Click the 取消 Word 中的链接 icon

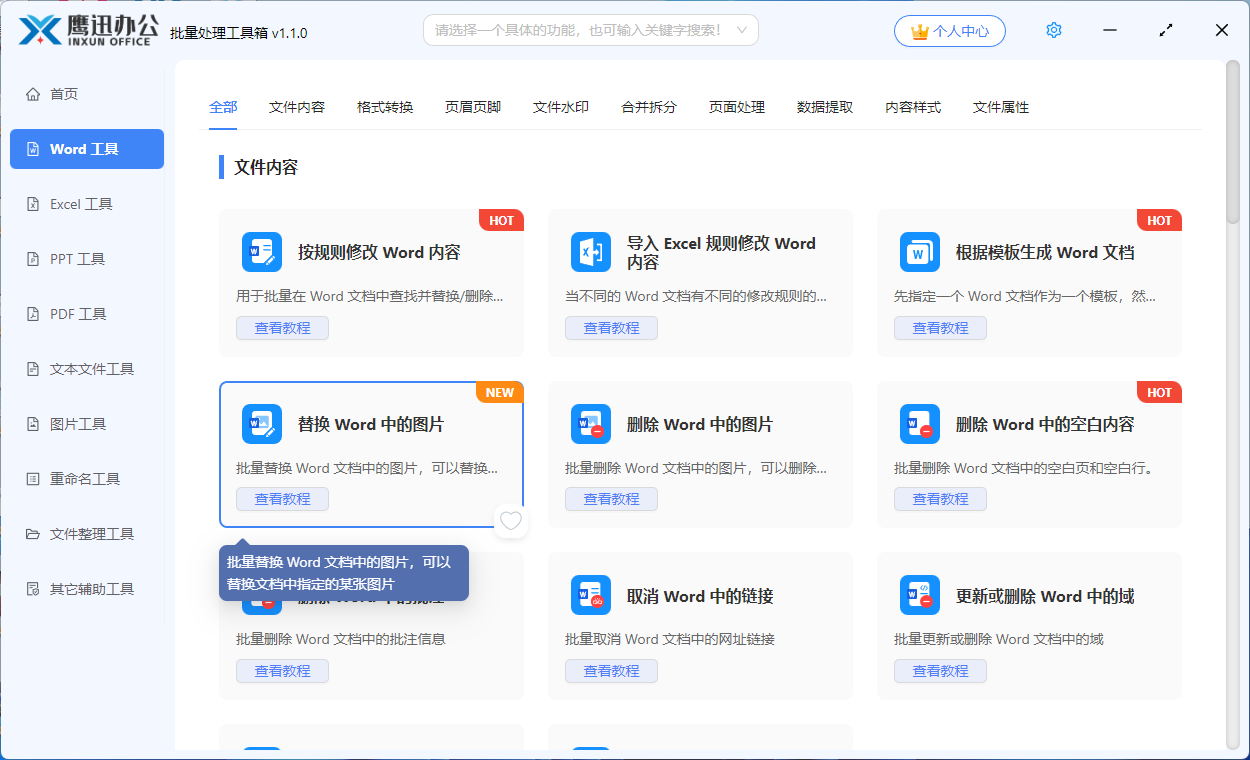(x=591, y=595)
